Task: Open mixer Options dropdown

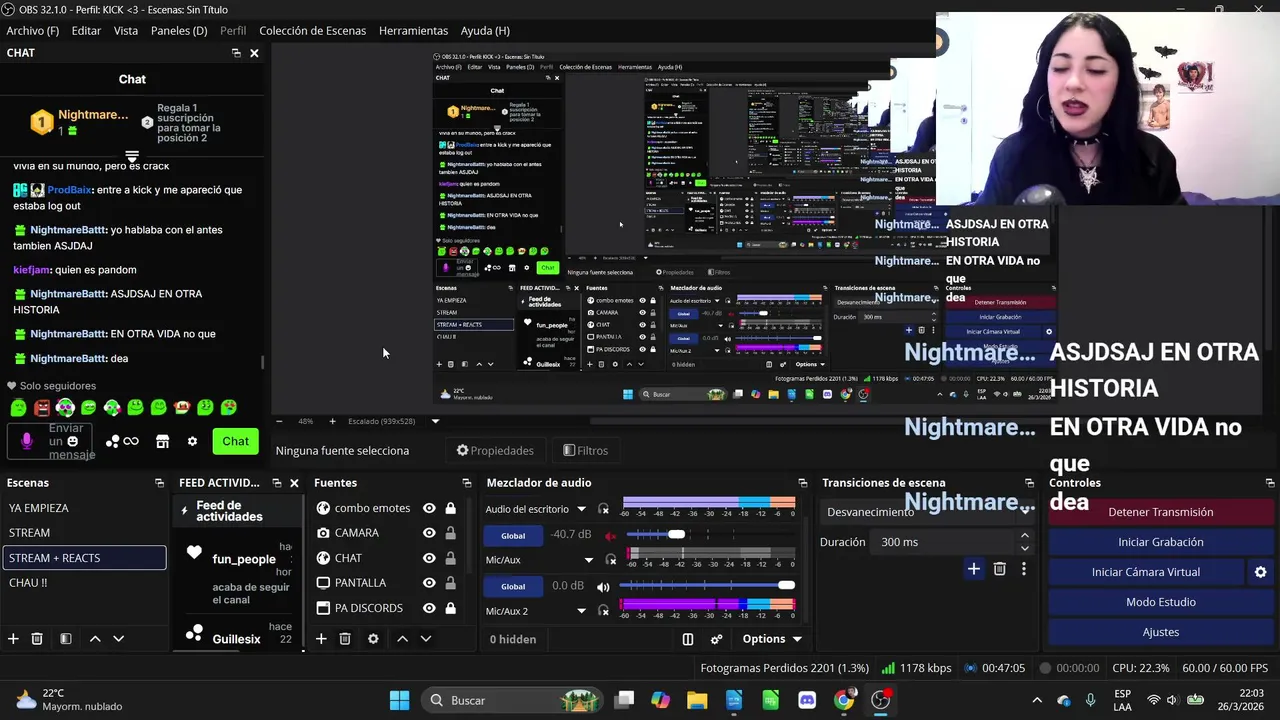Action: coord(772,639)
